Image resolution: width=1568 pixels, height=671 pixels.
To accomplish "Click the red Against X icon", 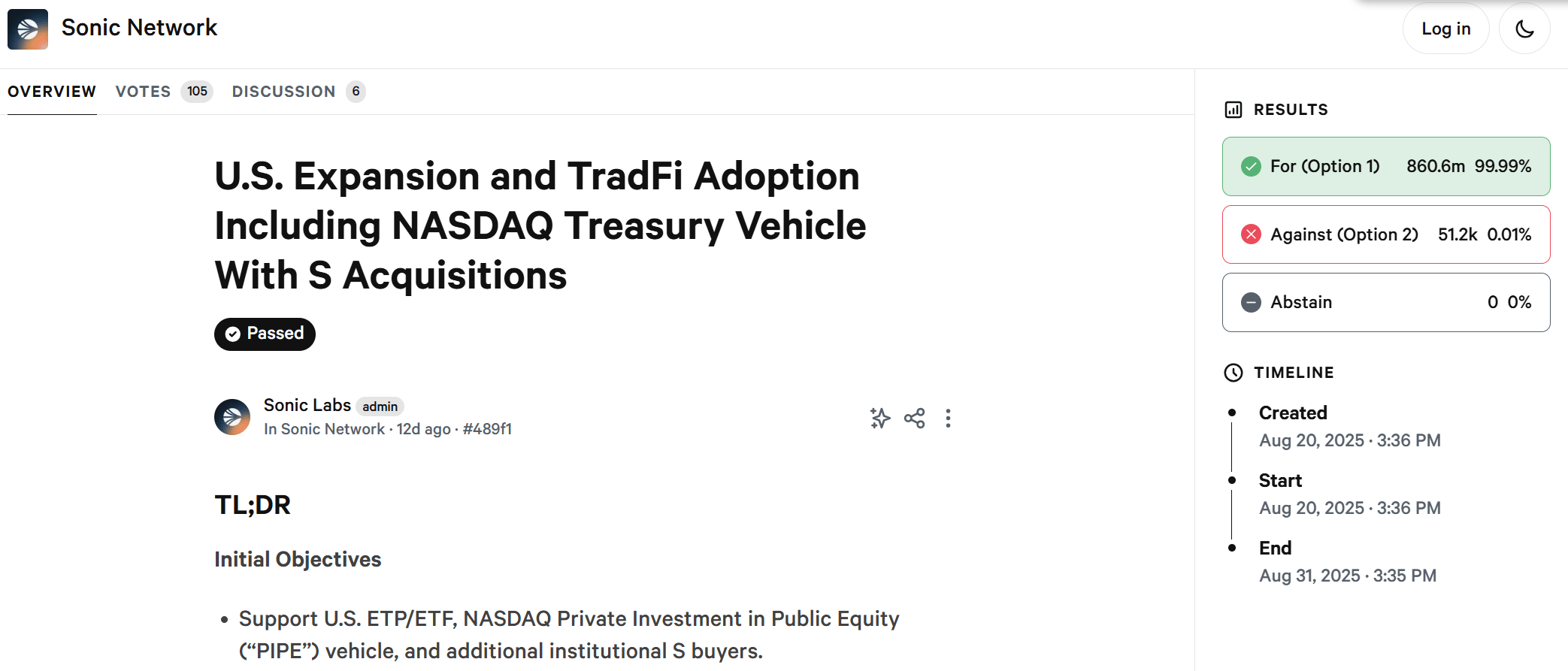I will click(1251, 234).
